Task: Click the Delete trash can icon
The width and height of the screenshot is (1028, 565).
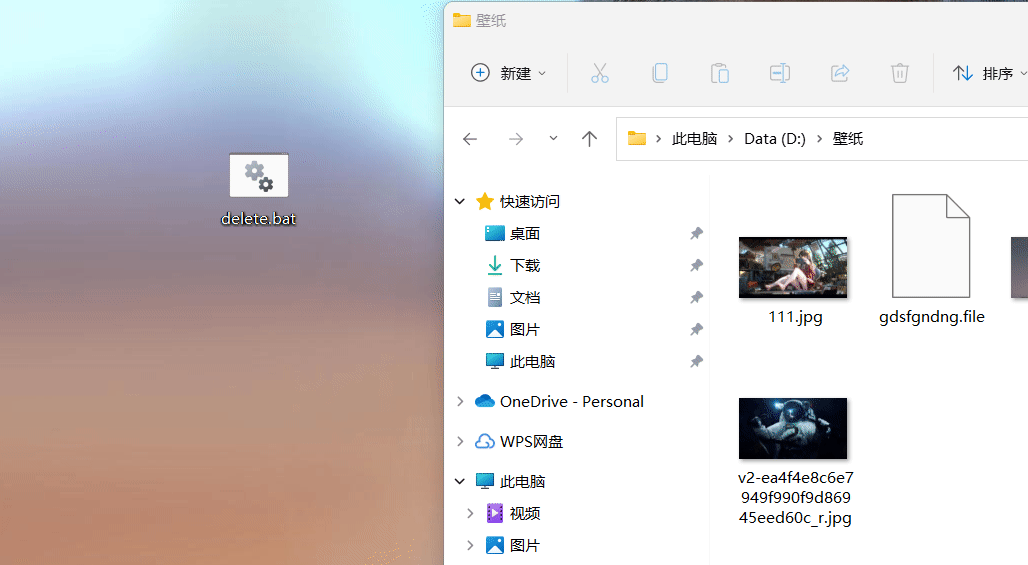Action: (900, 73)
